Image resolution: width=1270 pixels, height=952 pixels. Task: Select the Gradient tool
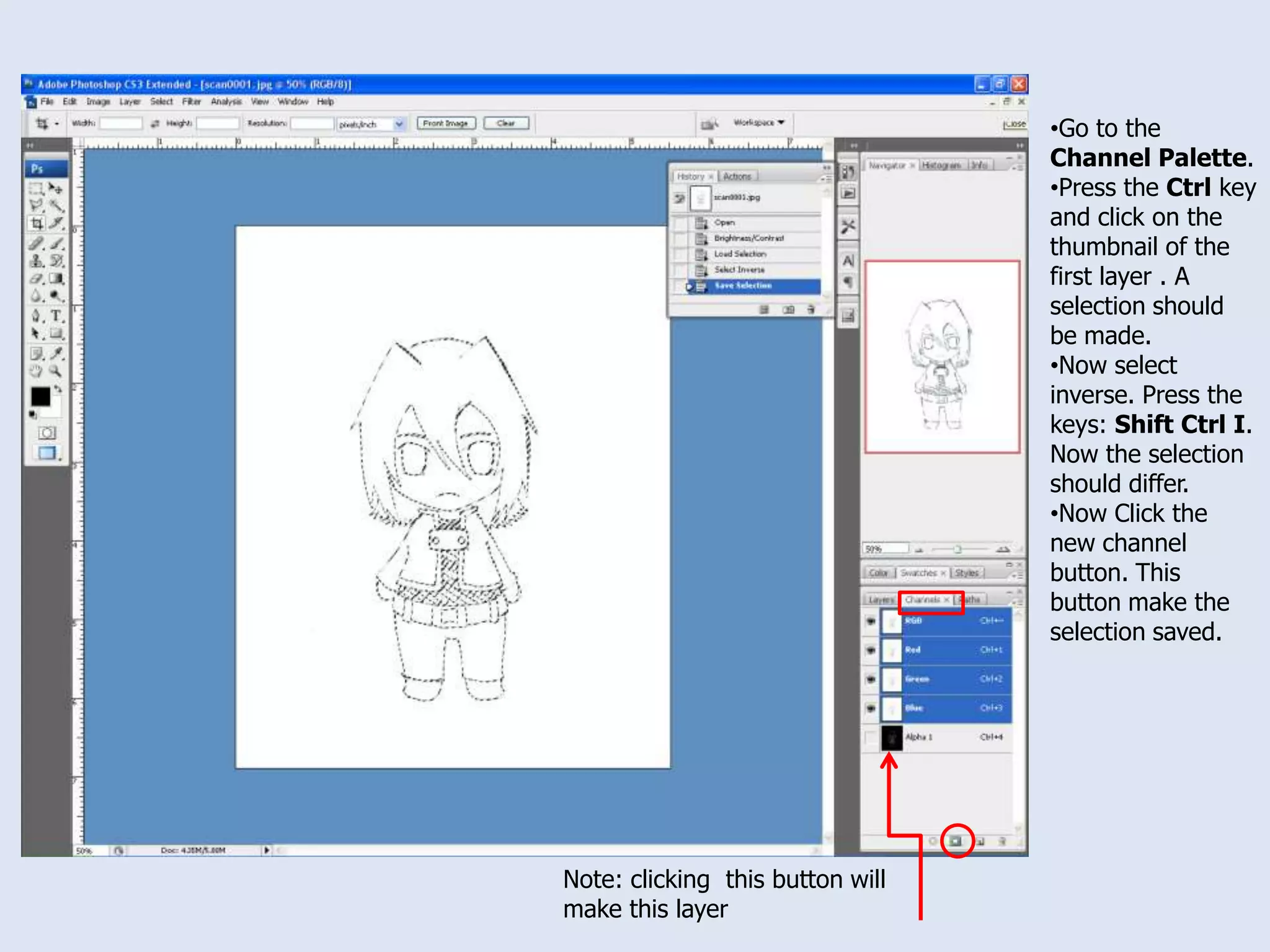click(56, 279)
